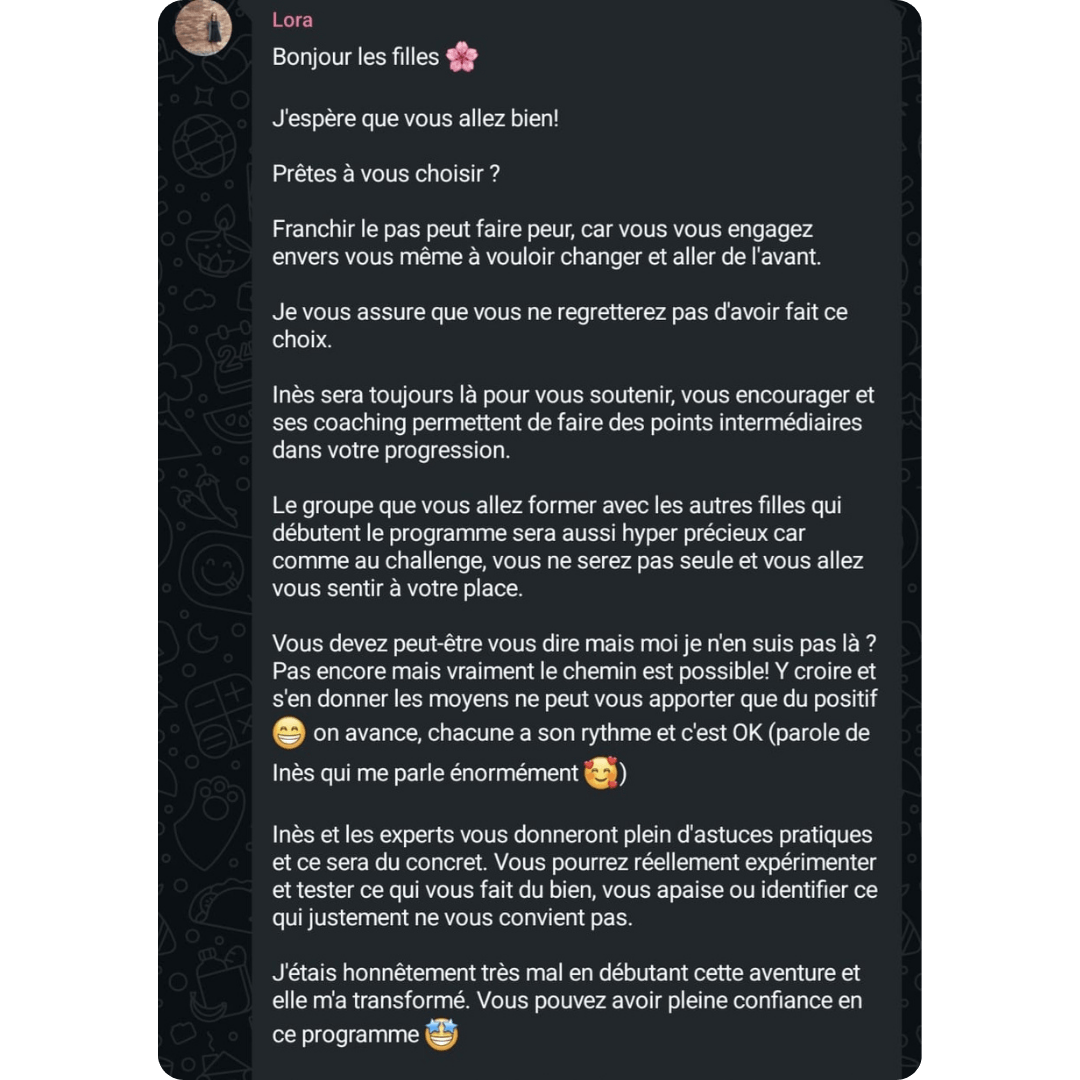Click the paragraph starting 'Je vous assure'
This screenshot has width=1080, height=1080.
pyautogui.click(x=559, y=325)
